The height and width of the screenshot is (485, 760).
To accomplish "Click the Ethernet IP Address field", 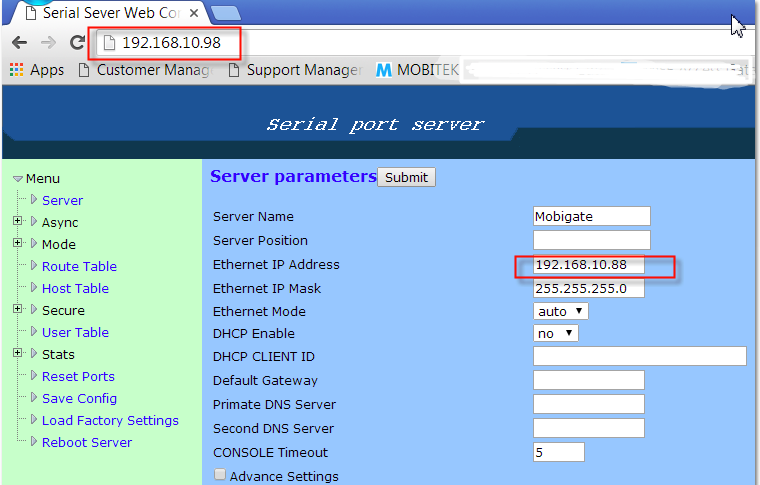I will pyautogui.click(x=590, y=265).
